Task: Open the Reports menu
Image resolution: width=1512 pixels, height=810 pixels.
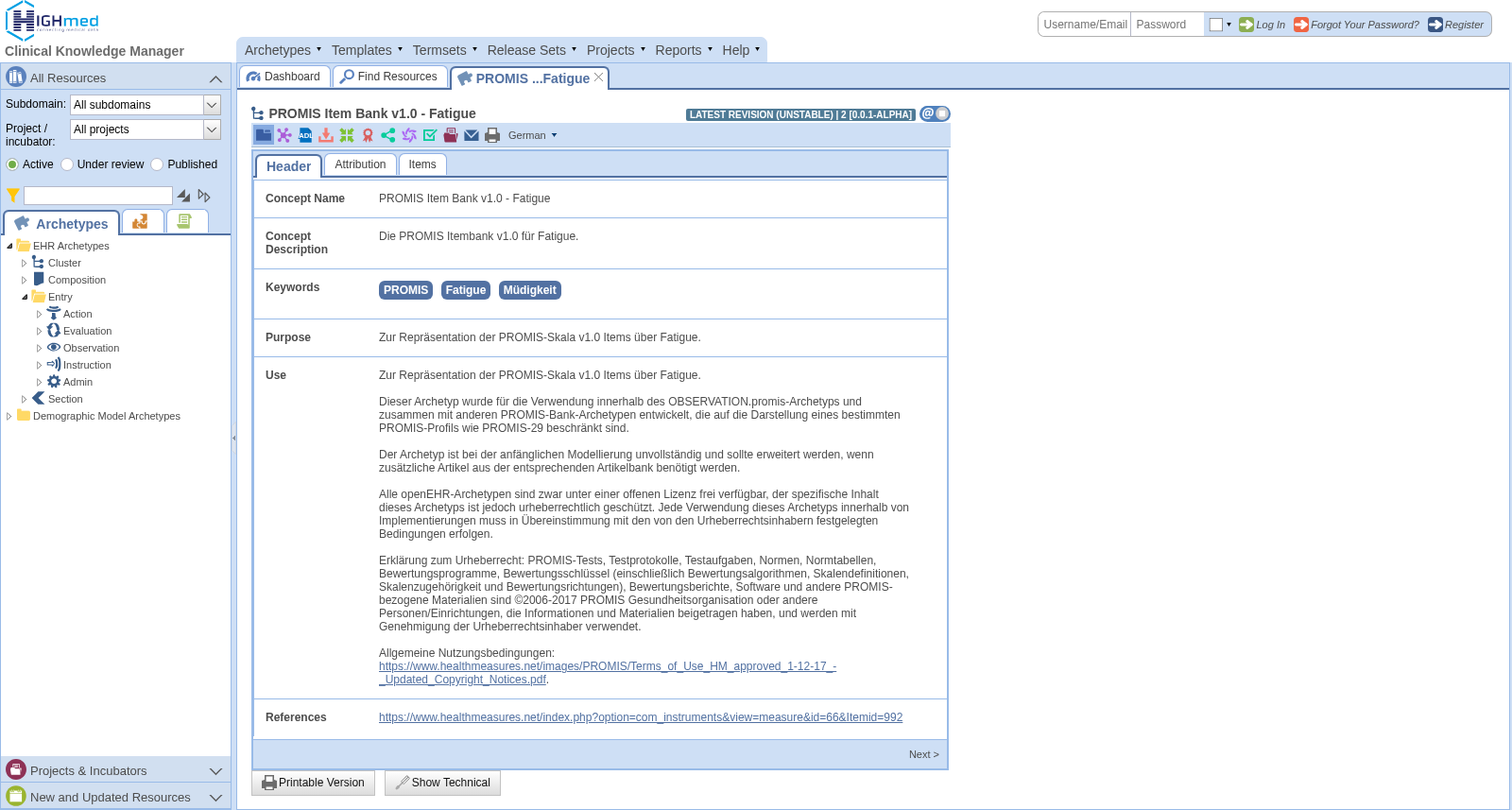Action: tap(684, 50)
